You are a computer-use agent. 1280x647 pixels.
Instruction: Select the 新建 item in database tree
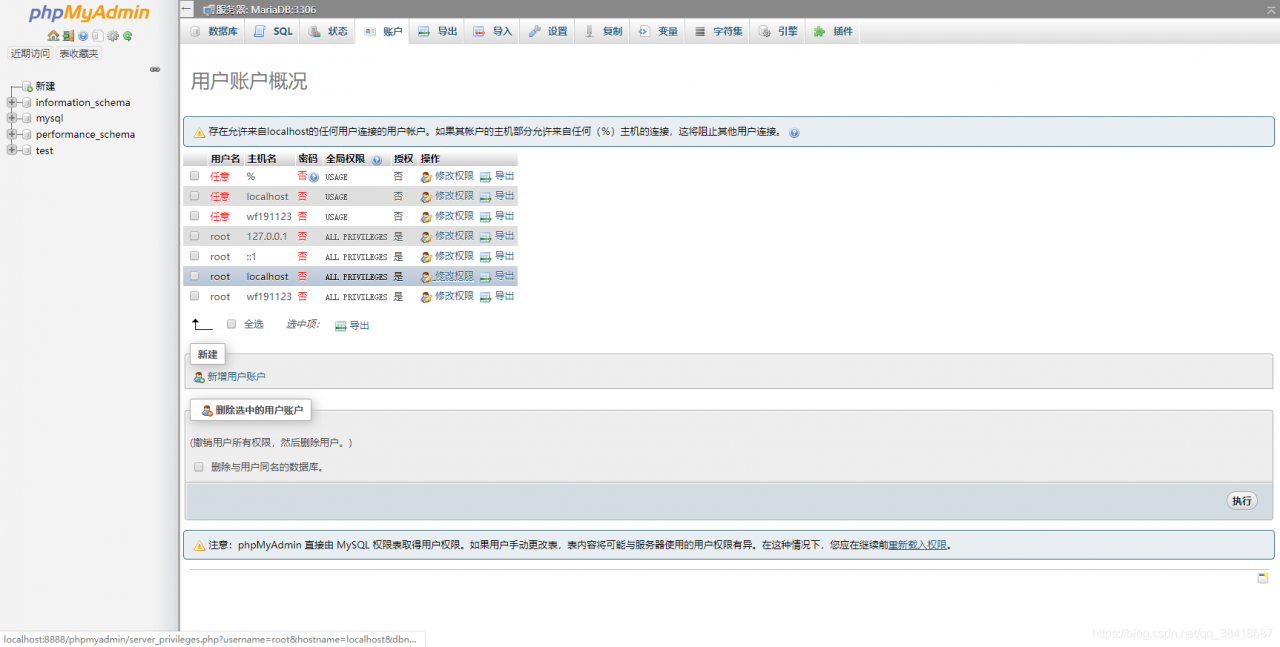[x=45, y=87]
